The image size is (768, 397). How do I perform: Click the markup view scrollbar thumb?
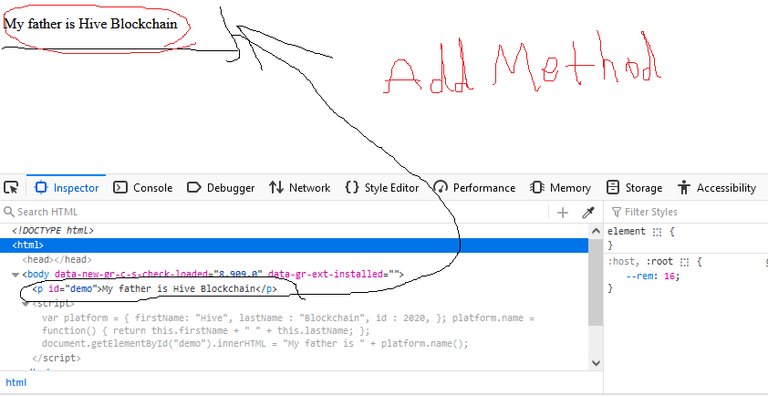tap(596, 282)
